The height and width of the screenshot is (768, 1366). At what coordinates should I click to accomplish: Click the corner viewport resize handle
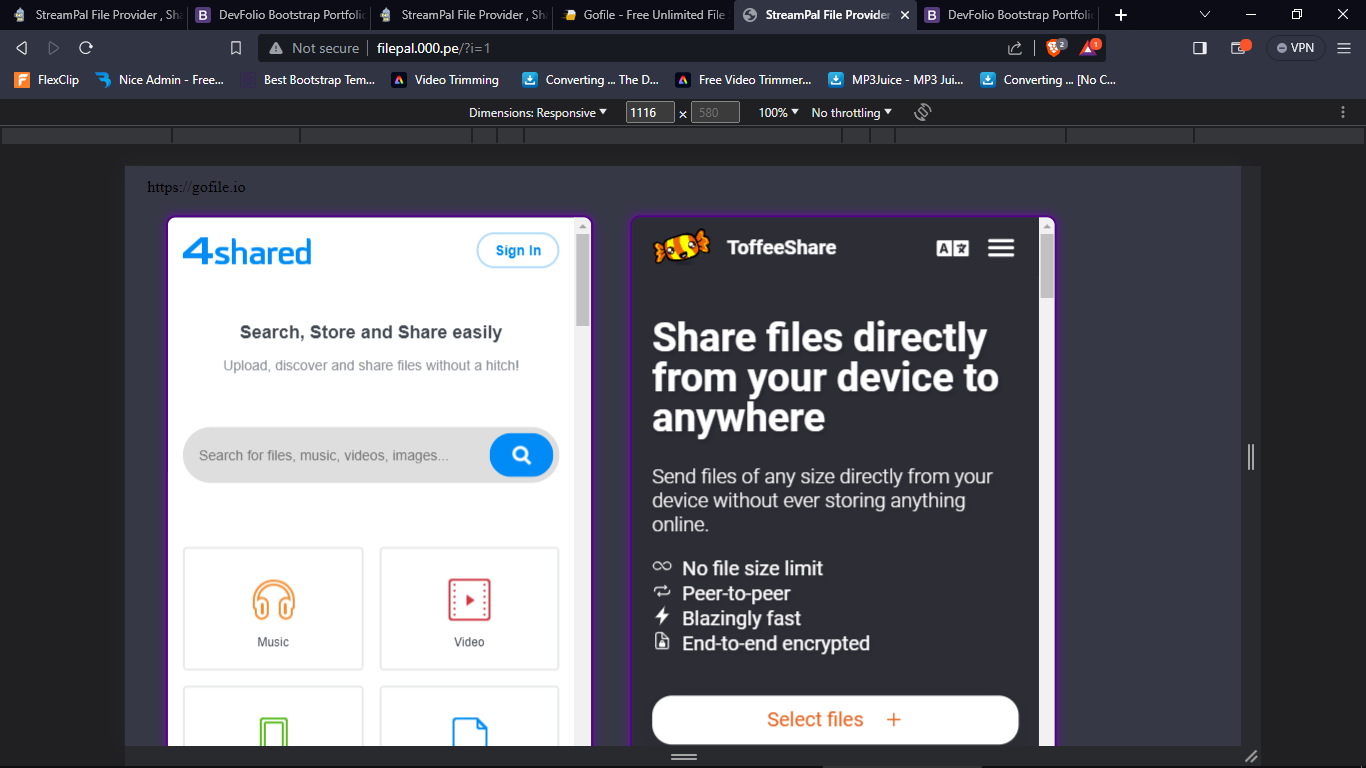(1251, 757)
